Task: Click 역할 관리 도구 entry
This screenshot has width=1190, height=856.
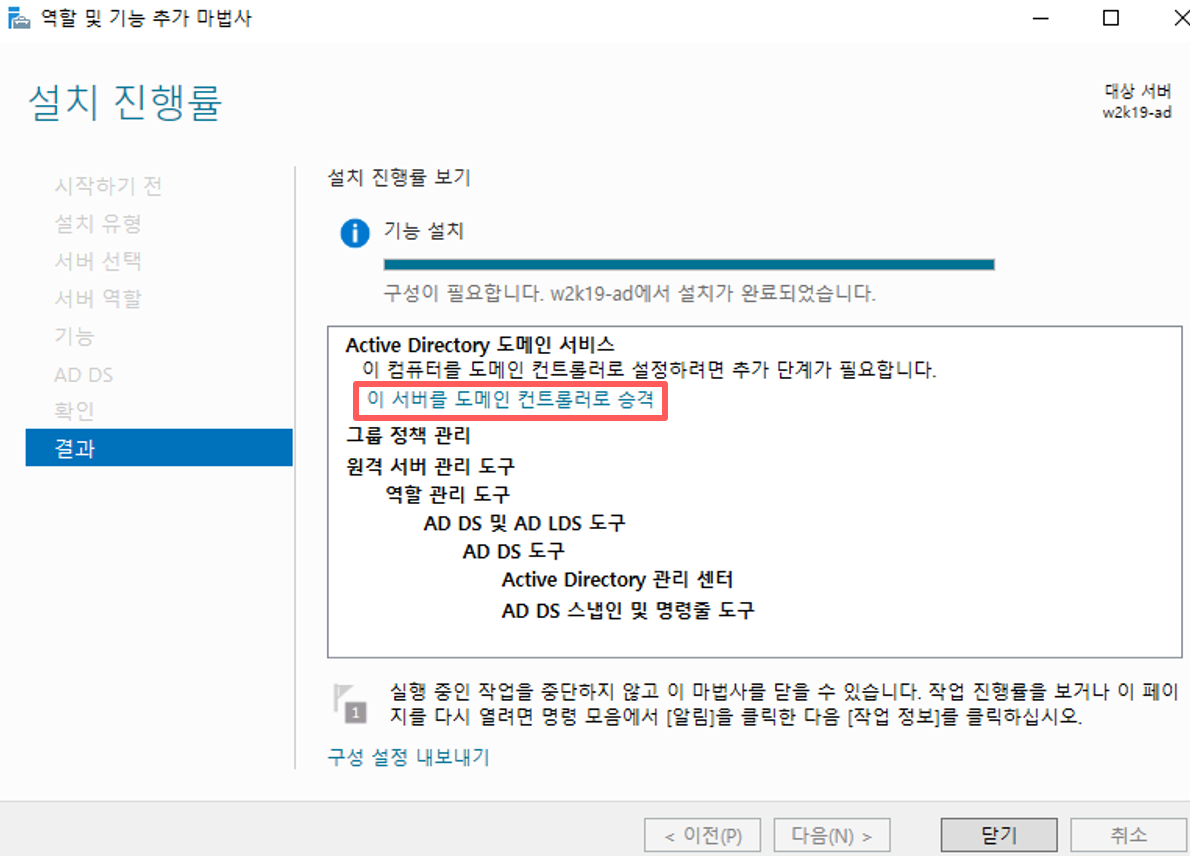Action: [x=448, y=494]
